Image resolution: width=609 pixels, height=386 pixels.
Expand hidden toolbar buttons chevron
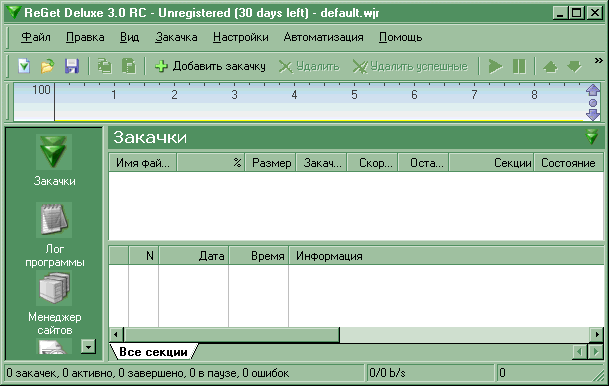599,61
